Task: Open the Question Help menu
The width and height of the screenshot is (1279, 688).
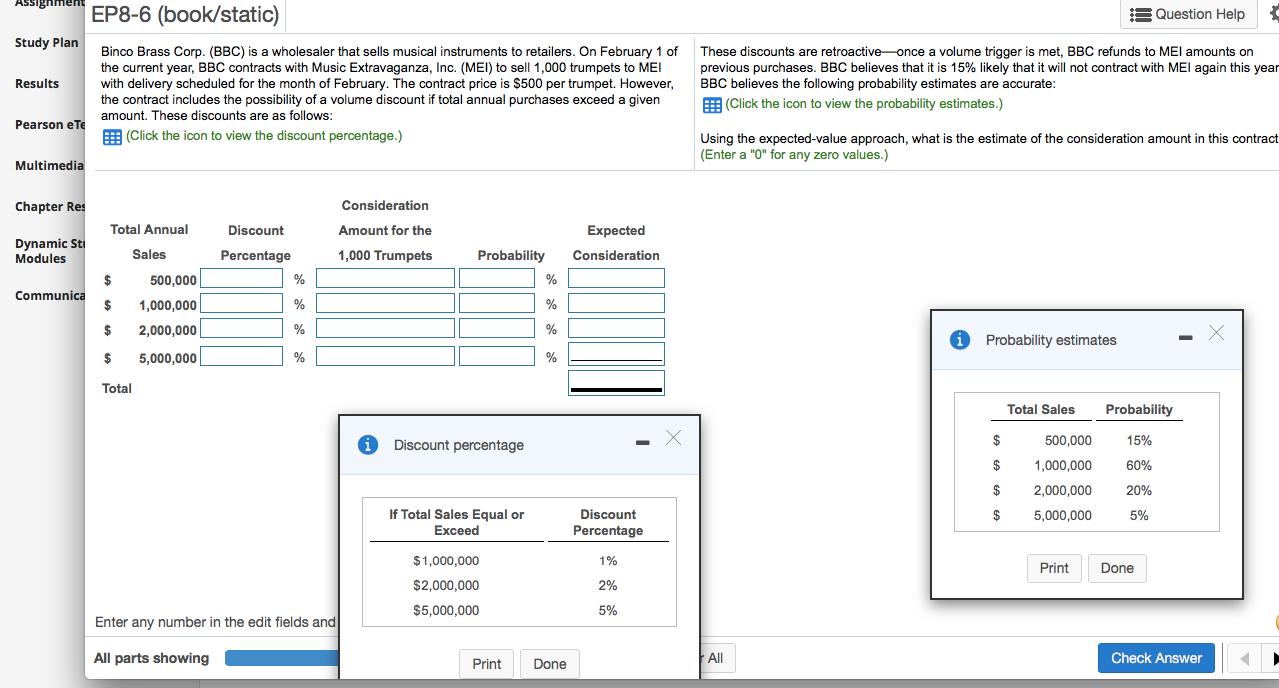Action: [x=1189, y=14]
